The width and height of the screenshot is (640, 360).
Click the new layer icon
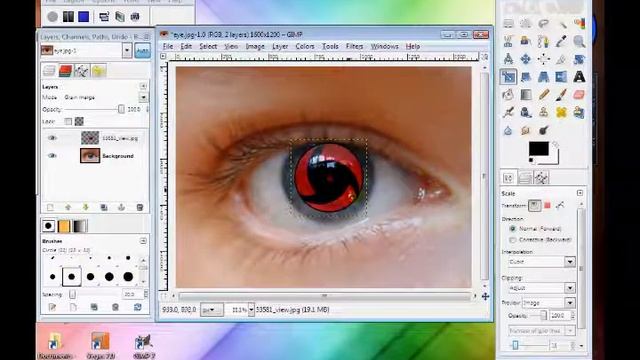pyautogui.click(x=50, y=207)
